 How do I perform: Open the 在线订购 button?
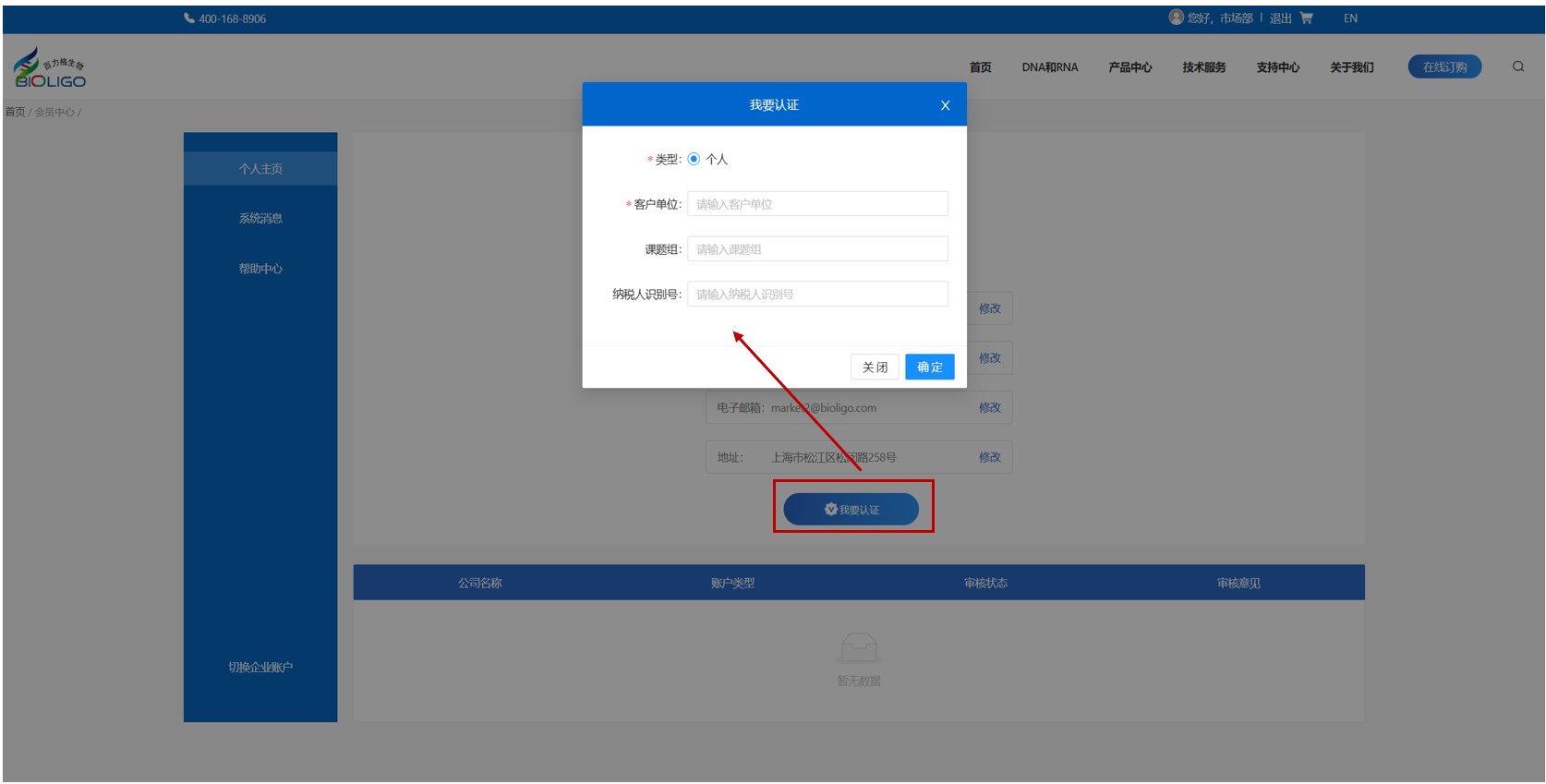(x=1444, y=66)
